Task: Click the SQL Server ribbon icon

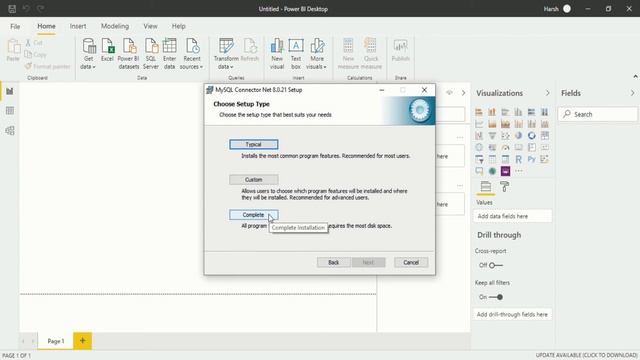Action: tap(151, 53)
